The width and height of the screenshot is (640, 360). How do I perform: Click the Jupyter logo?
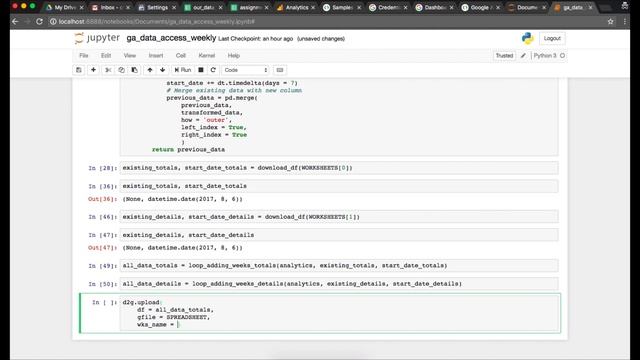click(97, 38)
